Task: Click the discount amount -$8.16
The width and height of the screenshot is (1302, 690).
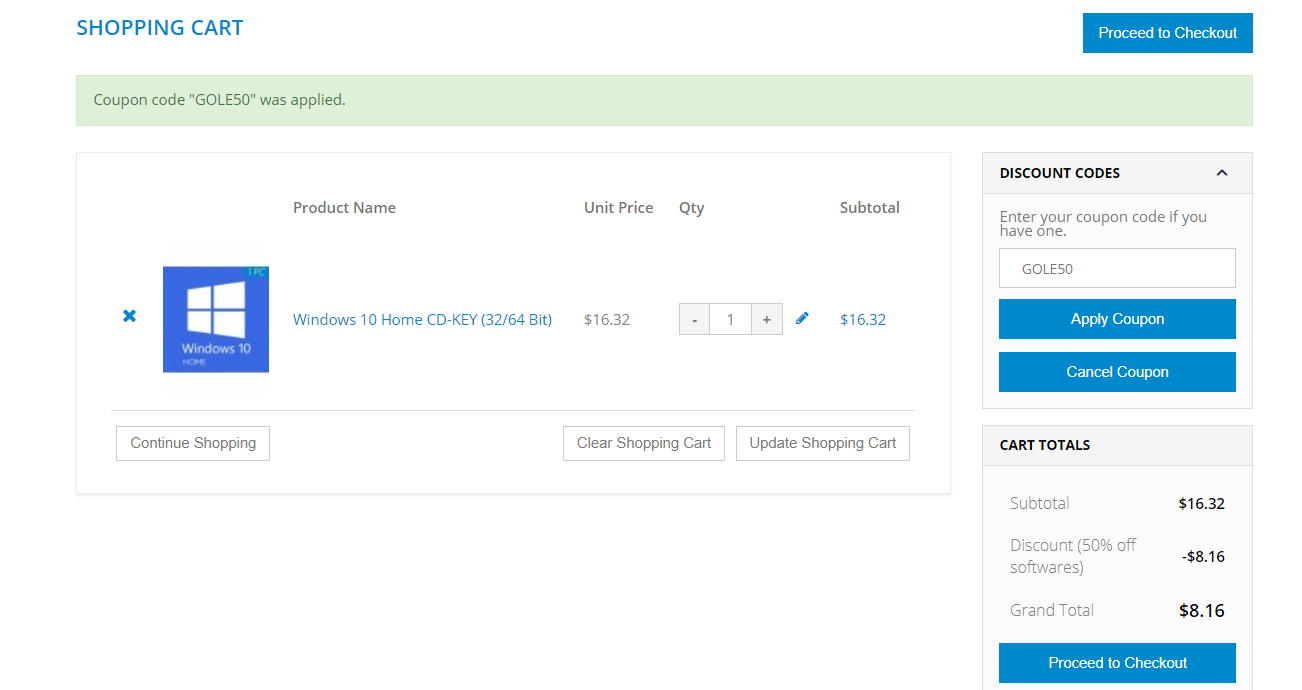Action: pos(1203,556)
